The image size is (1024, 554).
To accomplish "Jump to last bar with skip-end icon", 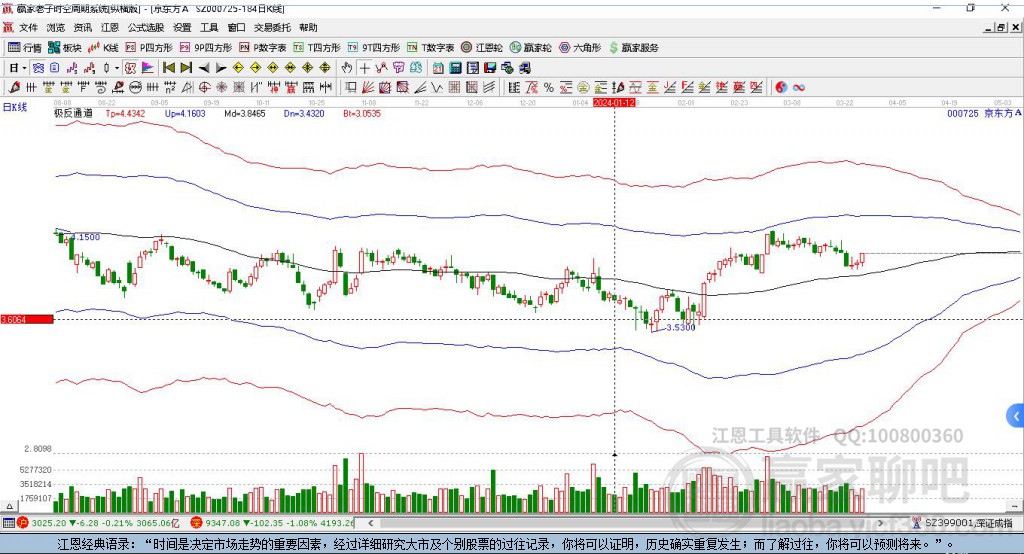I will (186, 68).
